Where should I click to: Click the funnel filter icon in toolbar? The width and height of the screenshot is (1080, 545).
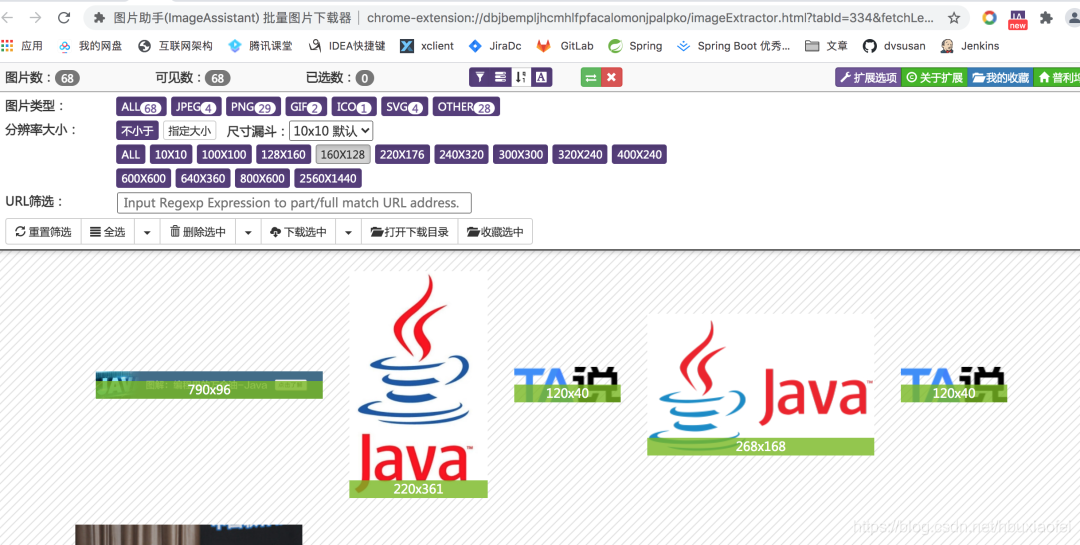(x=480, y=77)
